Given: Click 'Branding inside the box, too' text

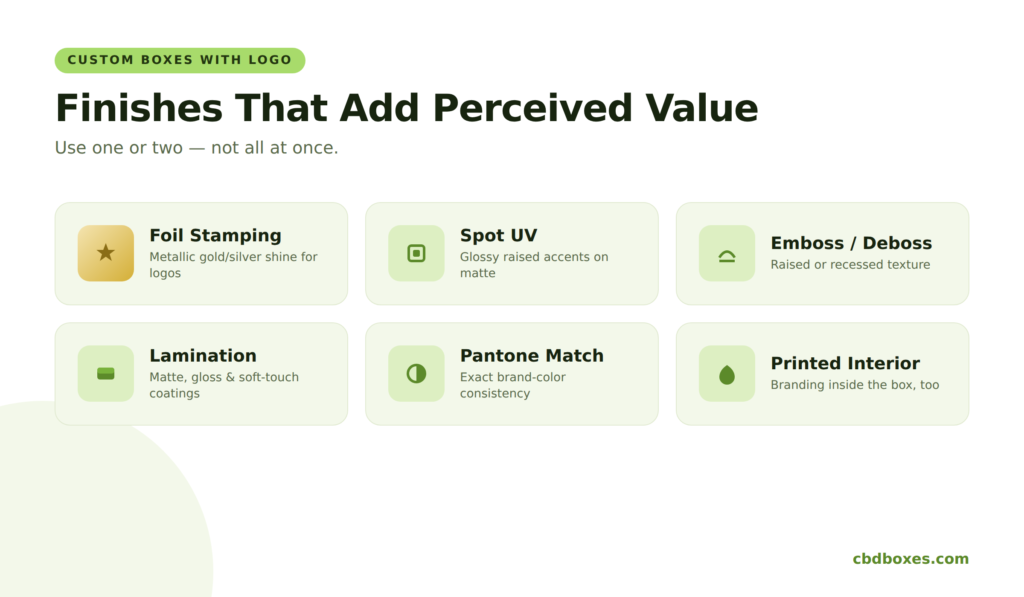Looking at the screenshot, I should click(855, 385).
